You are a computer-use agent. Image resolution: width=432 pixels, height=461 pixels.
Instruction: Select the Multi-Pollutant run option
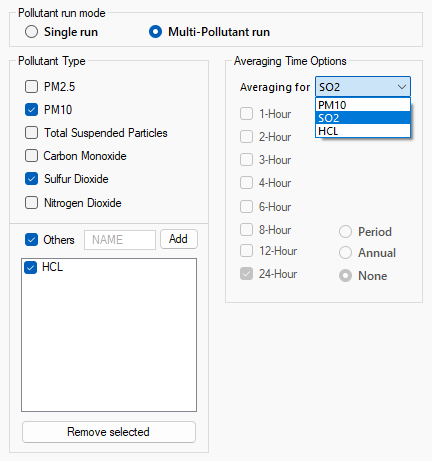(x=155, y=32)
